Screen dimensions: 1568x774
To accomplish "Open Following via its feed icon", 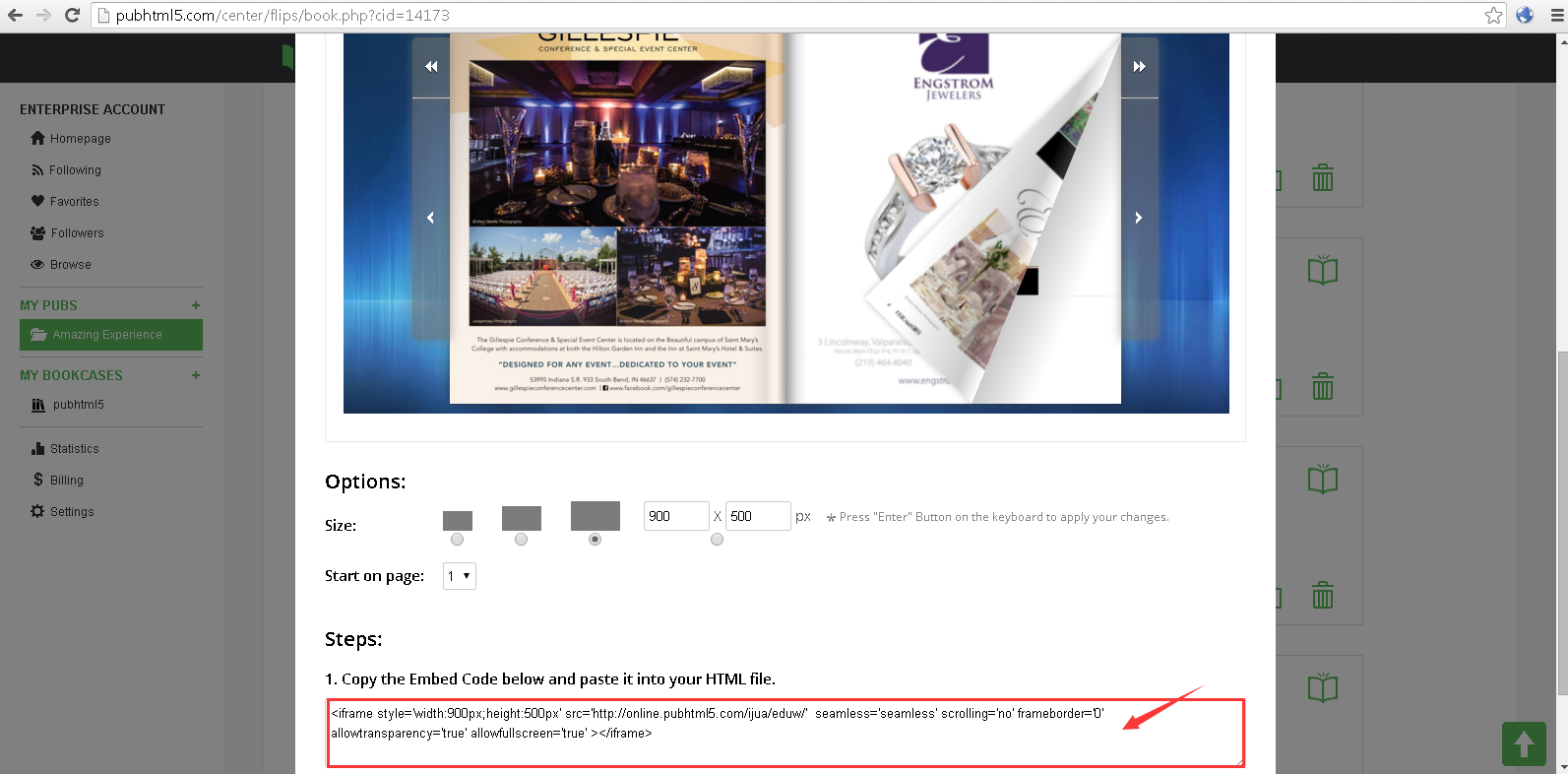I will tap(37, 170).
